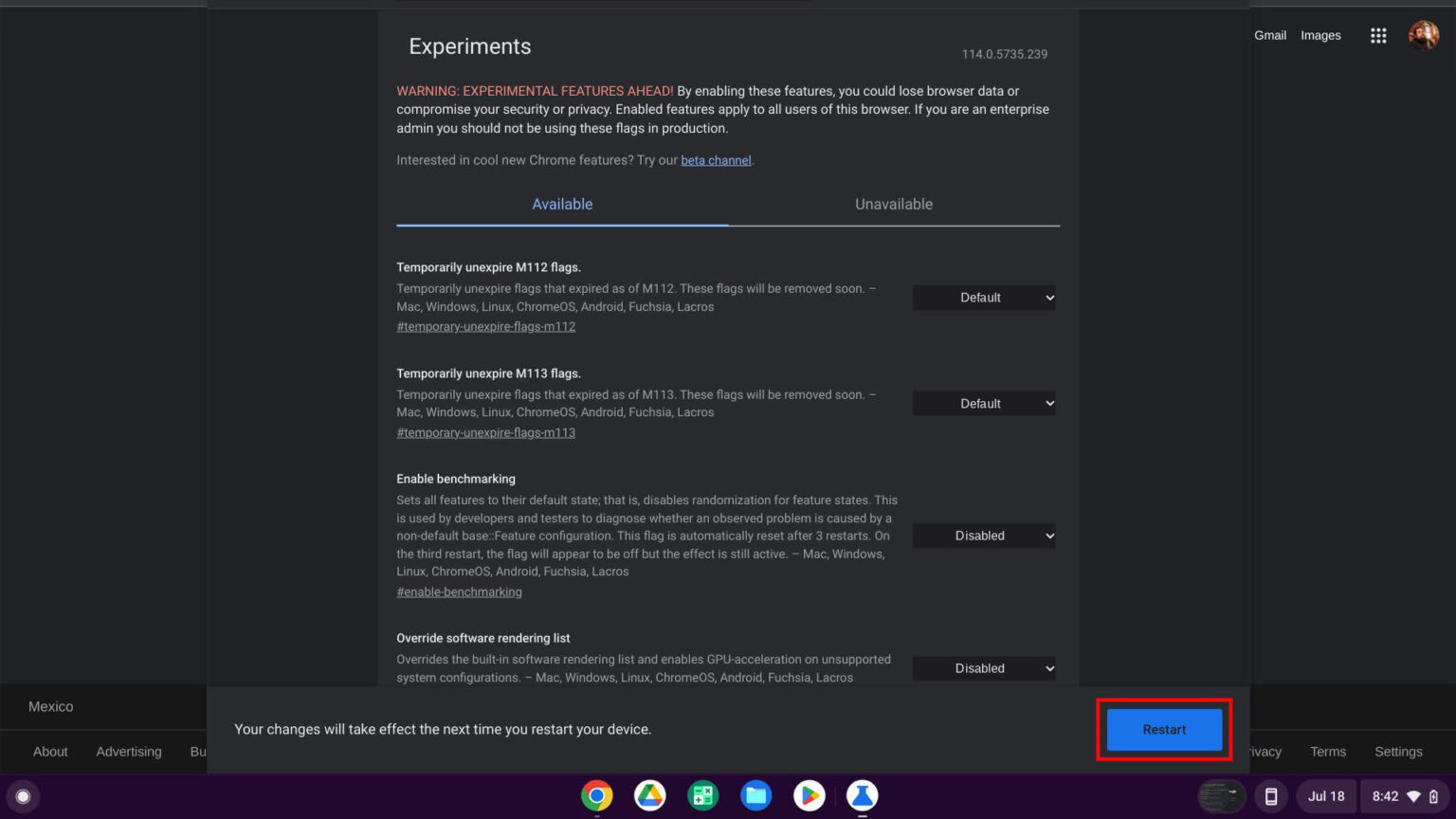Open the beta channel link
This screenshot has height=819, width=1456.
[x=716, y=159]
